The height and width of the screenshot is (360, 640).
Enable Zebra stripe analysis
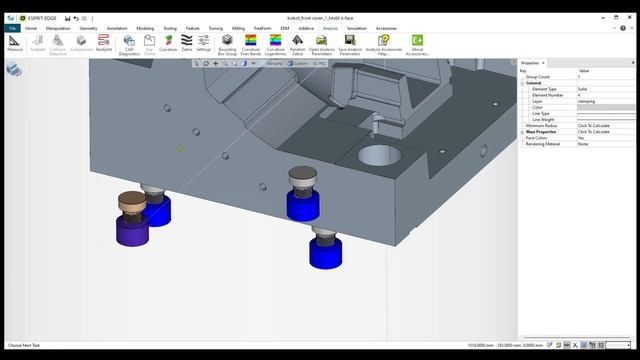[187, 43]
